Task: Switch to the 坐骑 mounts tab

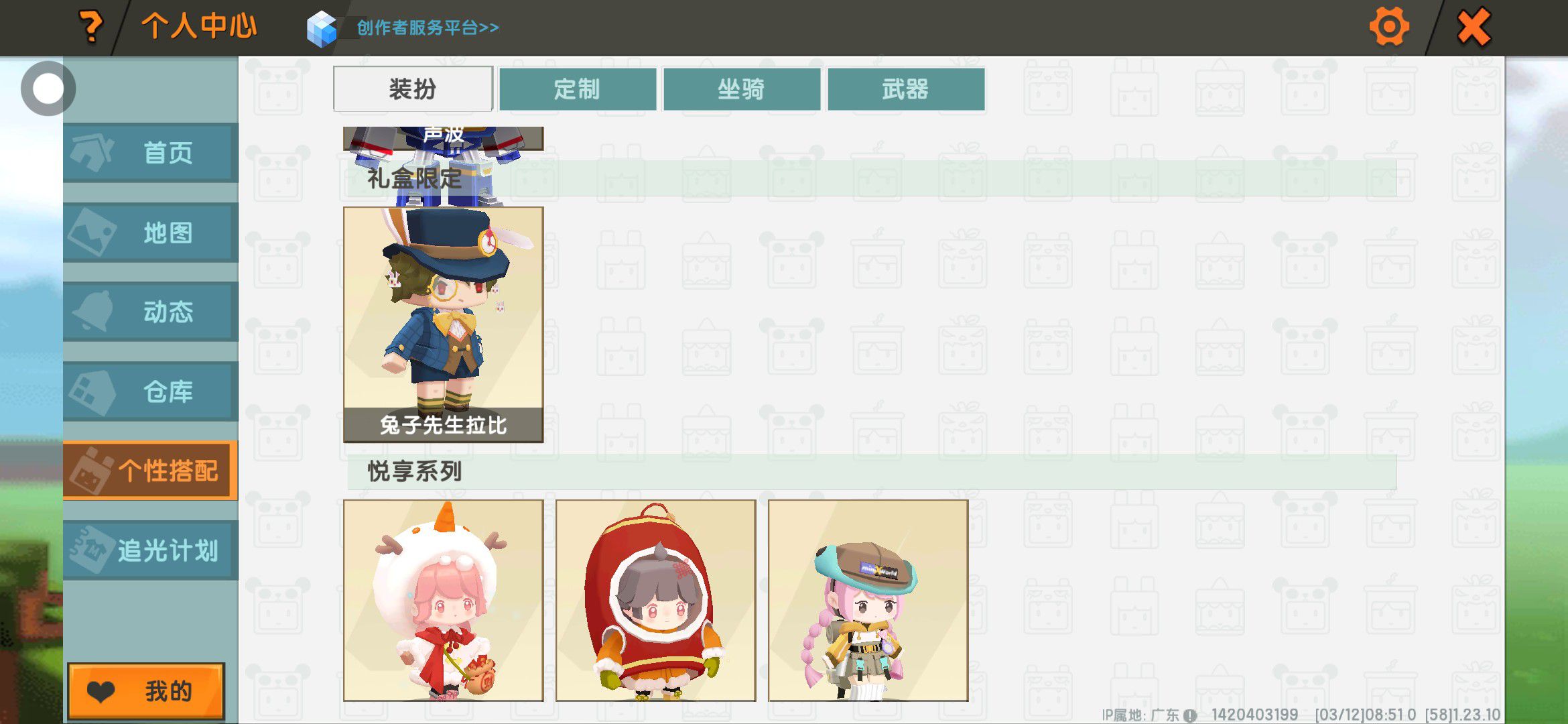Action: point(742,88)
